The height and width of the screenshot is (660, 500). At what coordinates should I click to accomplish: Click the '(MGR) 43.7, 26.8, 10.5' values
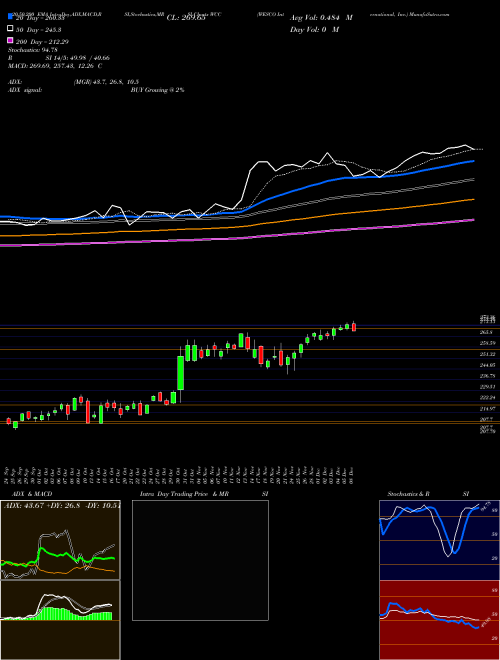click(x=106, y=82)
